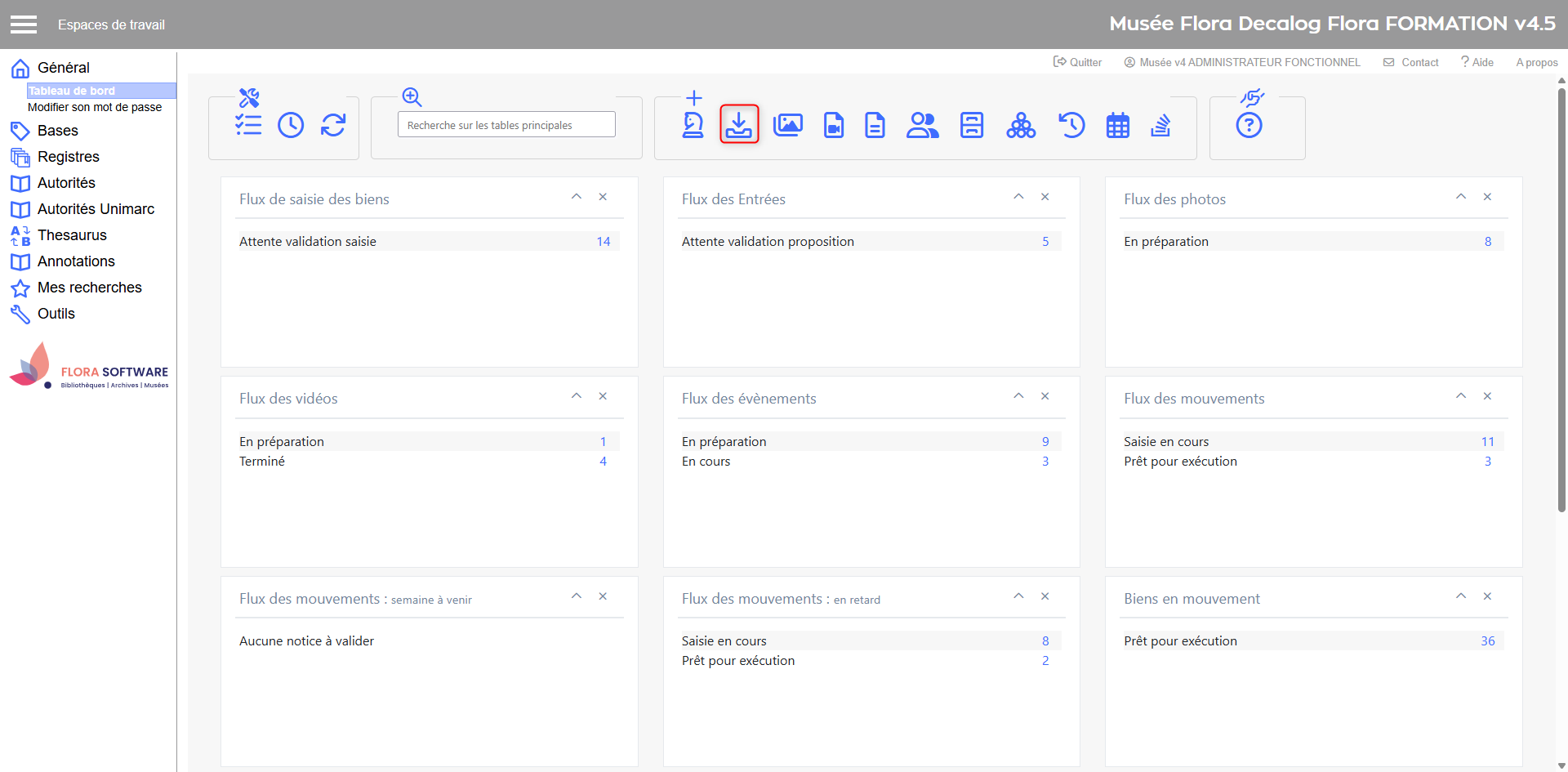Click the question mark help circle icon
The height and width of the screenshot is (772, 1568).
[x=1249, y=125]
